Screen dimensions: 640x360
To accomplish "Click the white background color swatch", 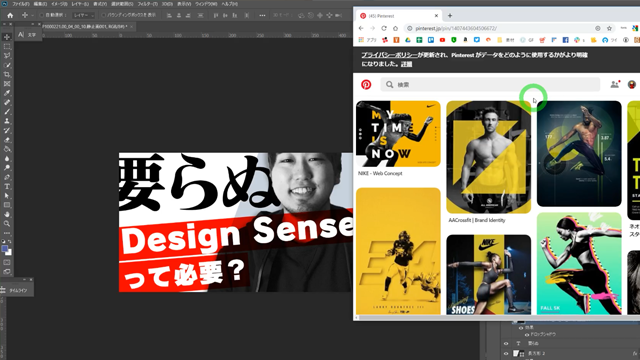I will (9, 253).
